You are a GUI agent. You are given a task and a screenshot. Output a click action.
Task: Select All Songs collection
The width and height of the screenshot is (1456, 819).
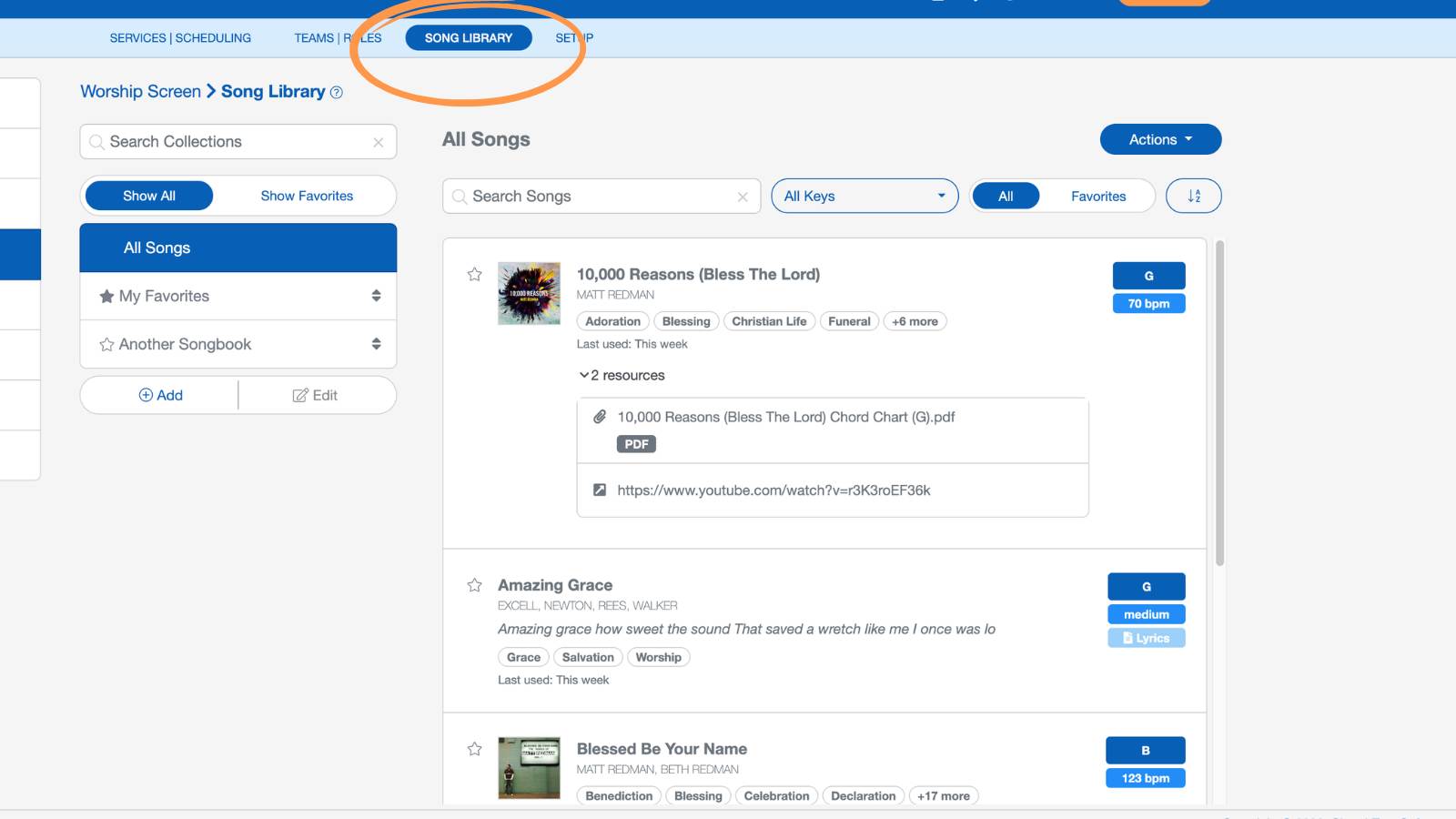[x=238, y=248]
